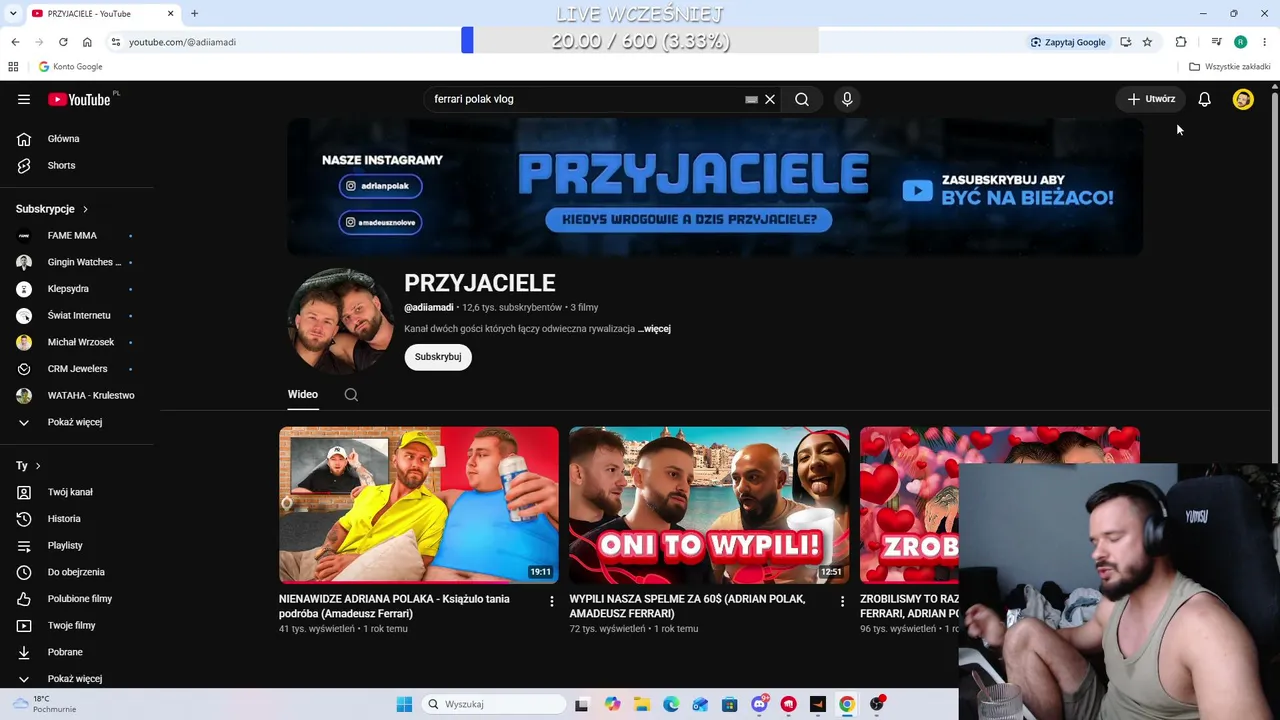1280x720 pixels.
Task: Subscribe with the Subskrybuj button
Action: [x=438, y=357]
